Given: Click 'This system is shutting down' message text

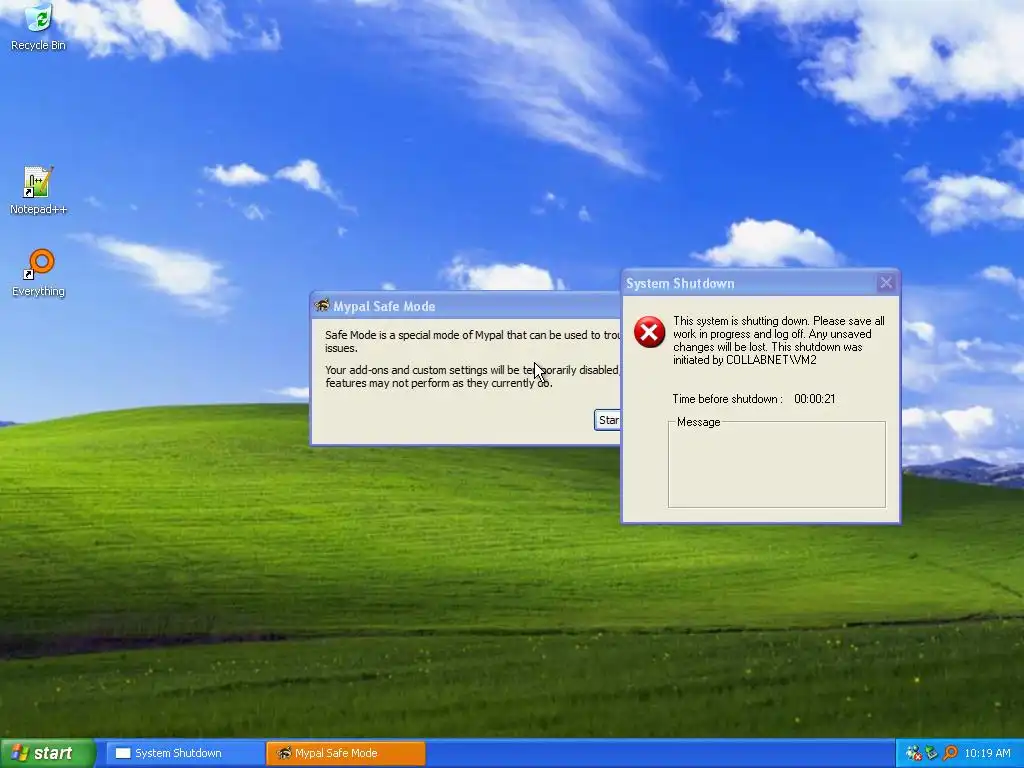Looking at the screenshot, I should click(x=778, y=340).
